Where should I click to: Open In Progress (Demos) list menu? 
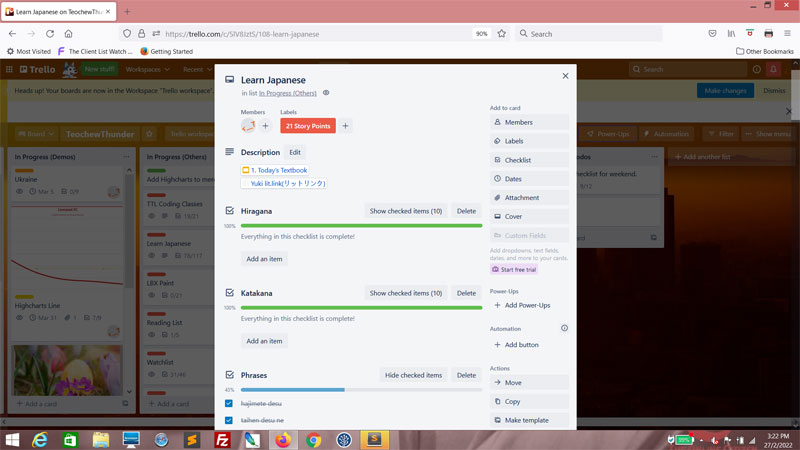[127, 157]
